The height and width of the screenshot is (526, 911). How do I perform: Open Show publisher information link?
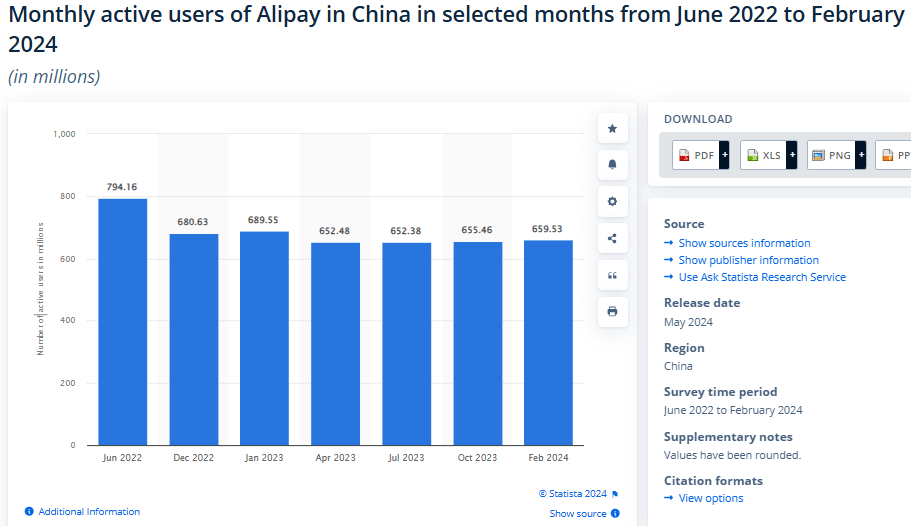[x=749, y=260]
